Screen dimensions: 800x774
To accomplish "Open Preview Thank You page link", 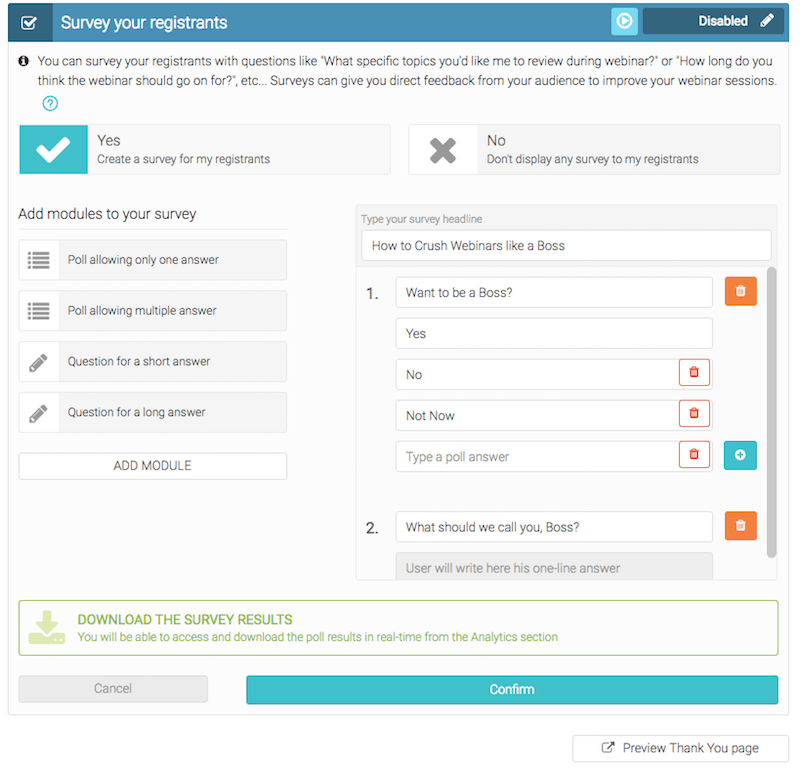I will pos(680,748).
